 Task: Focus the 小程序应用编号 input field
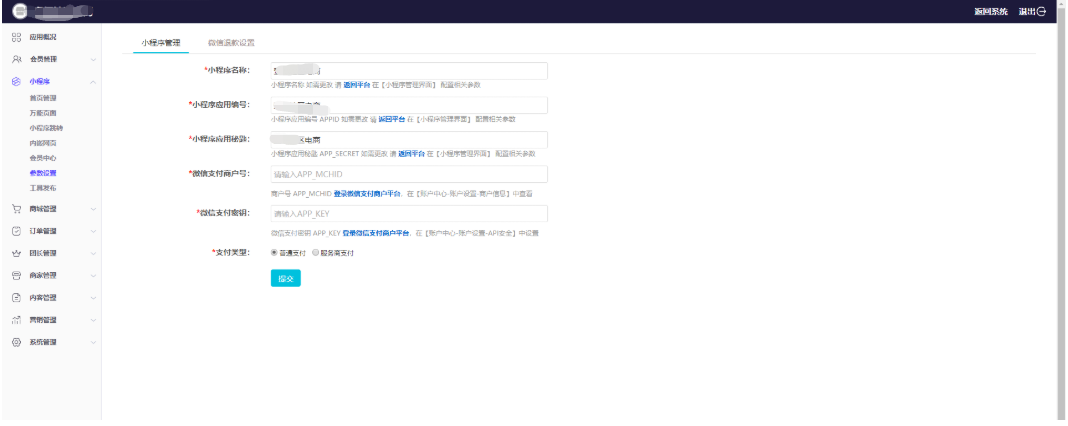point(409,105)
